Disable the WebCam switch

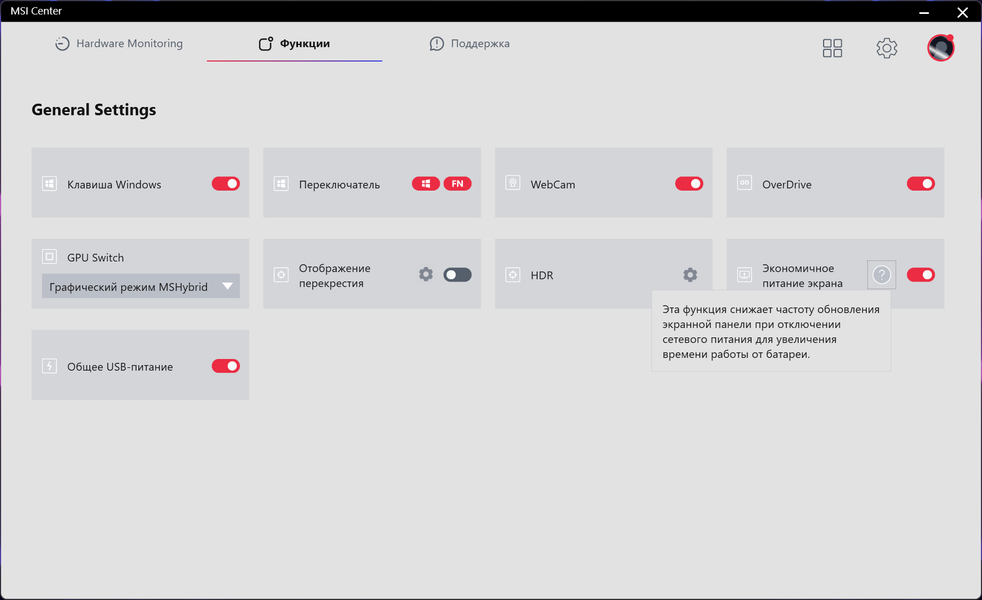(689, 184)
